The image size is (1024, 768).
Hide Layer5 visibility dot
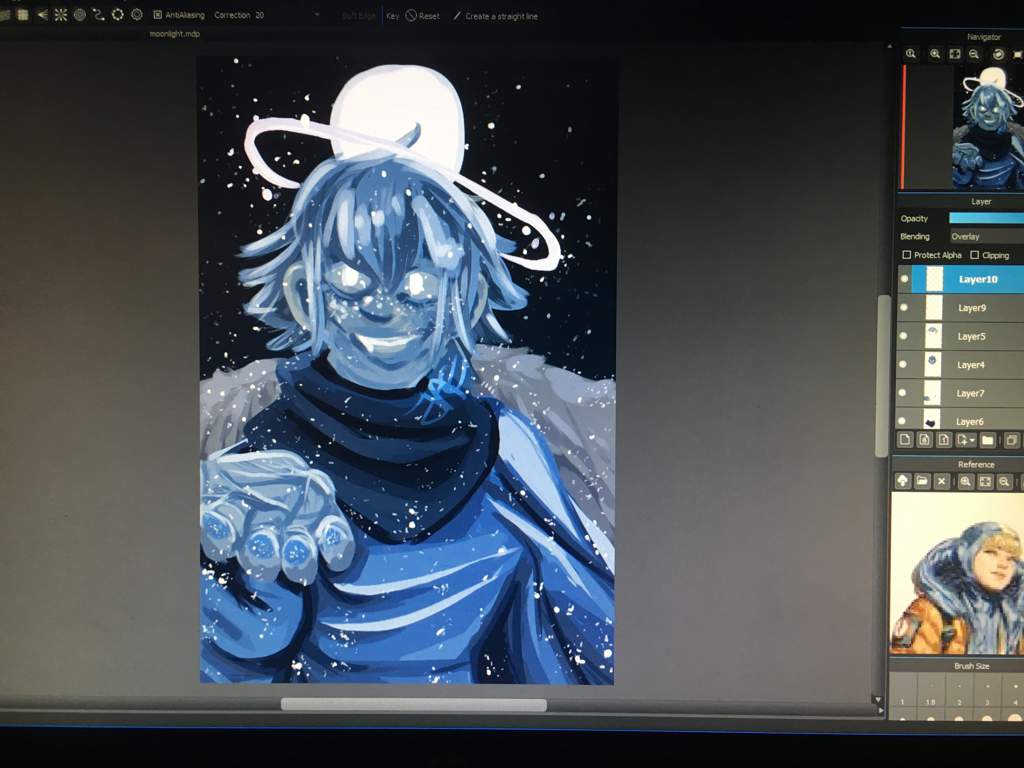(x=903, y=336)
